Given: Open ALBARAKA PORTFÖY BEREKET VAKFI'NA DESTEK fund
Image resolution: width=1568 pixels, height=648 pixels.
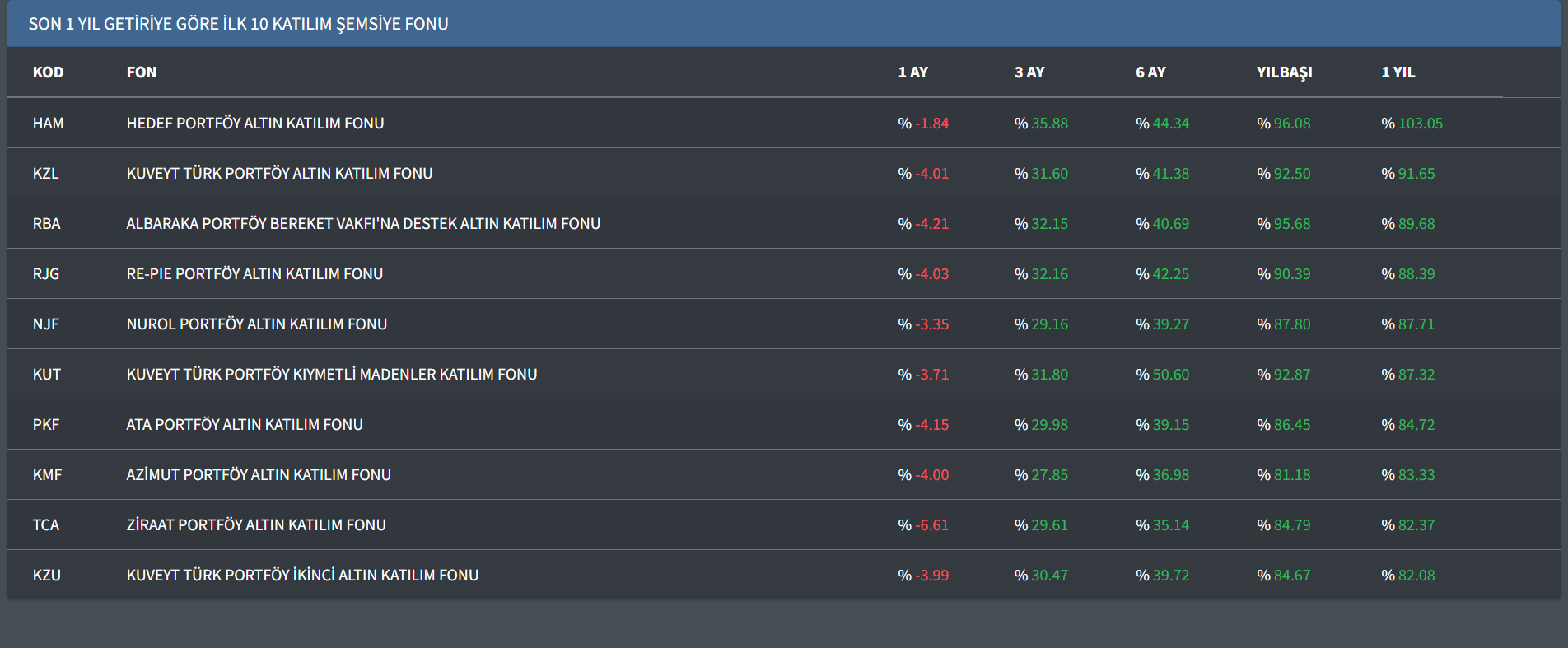Looking at the screenshot, I should coord(363,224).
